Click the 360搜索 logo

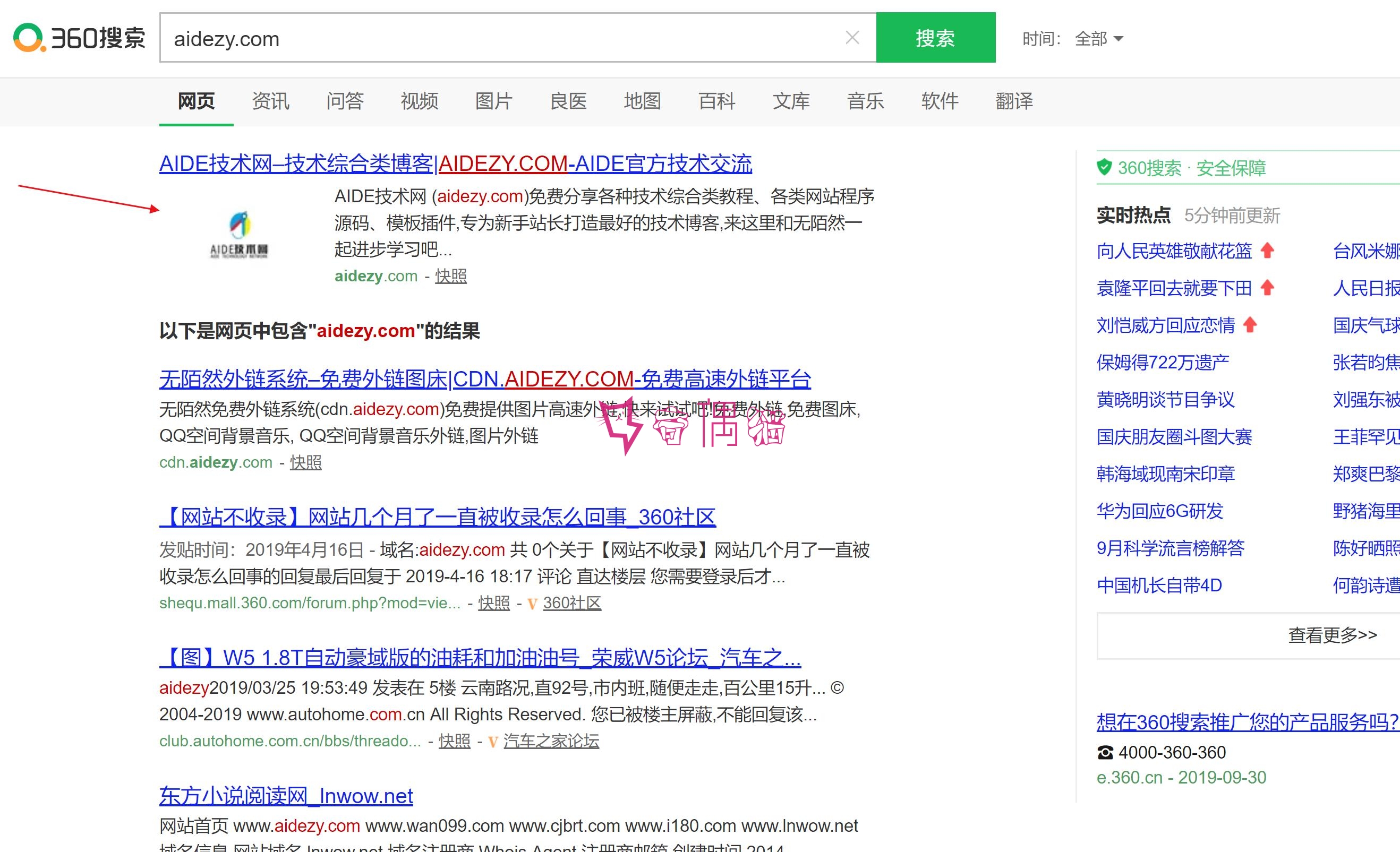80,38
